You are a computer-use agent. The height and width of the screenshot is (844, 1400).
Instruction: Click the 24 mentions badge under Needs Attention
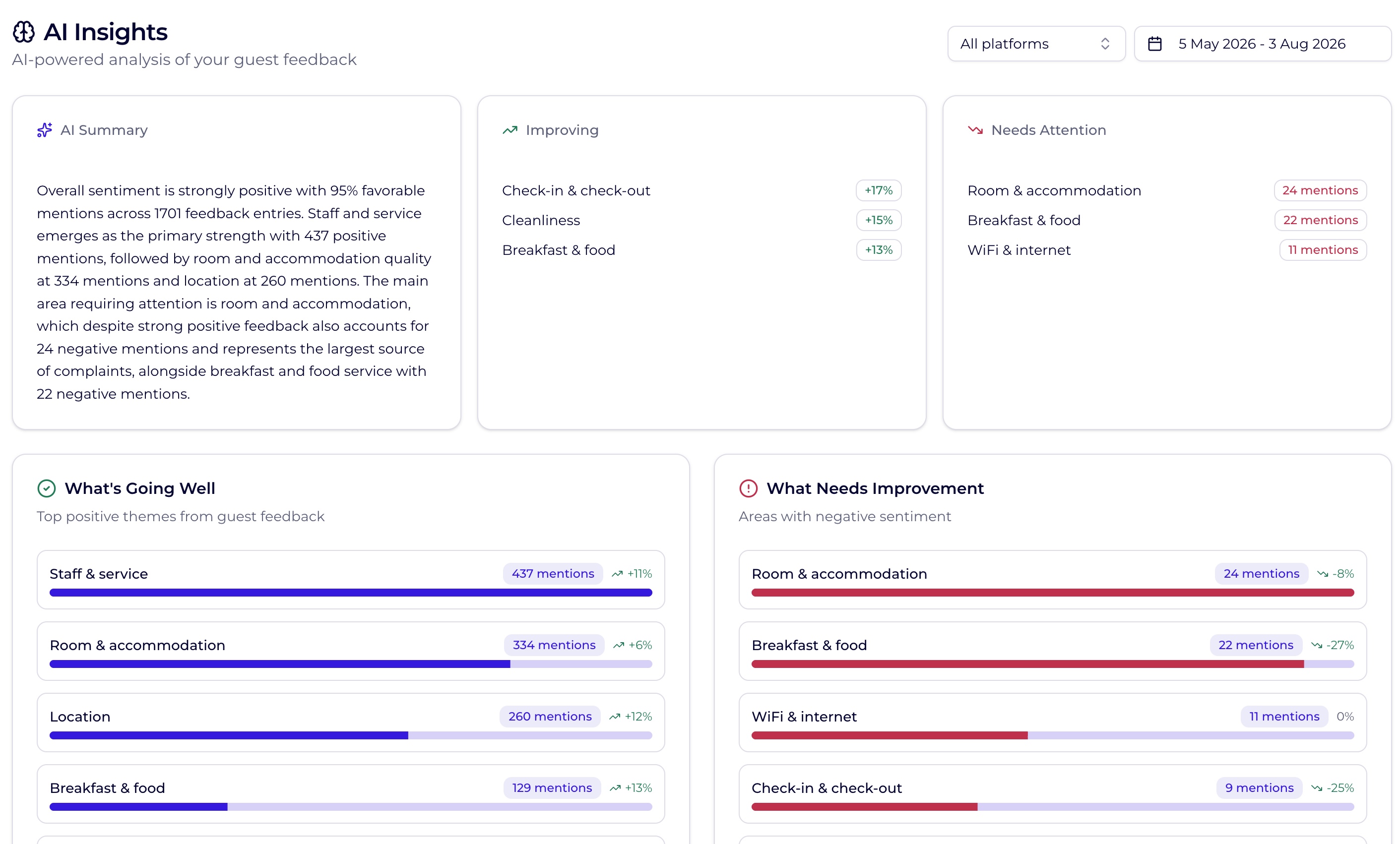tap(1320, 190)
